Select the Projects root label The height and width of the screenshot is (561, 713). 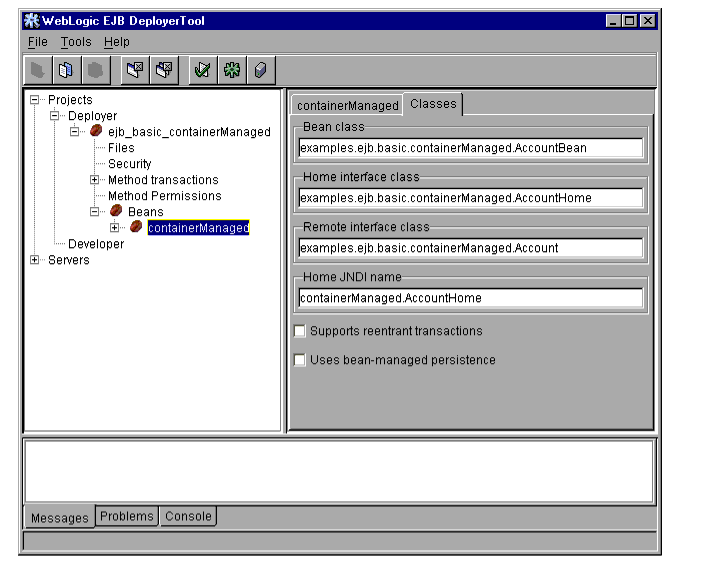tap(70, 100)
